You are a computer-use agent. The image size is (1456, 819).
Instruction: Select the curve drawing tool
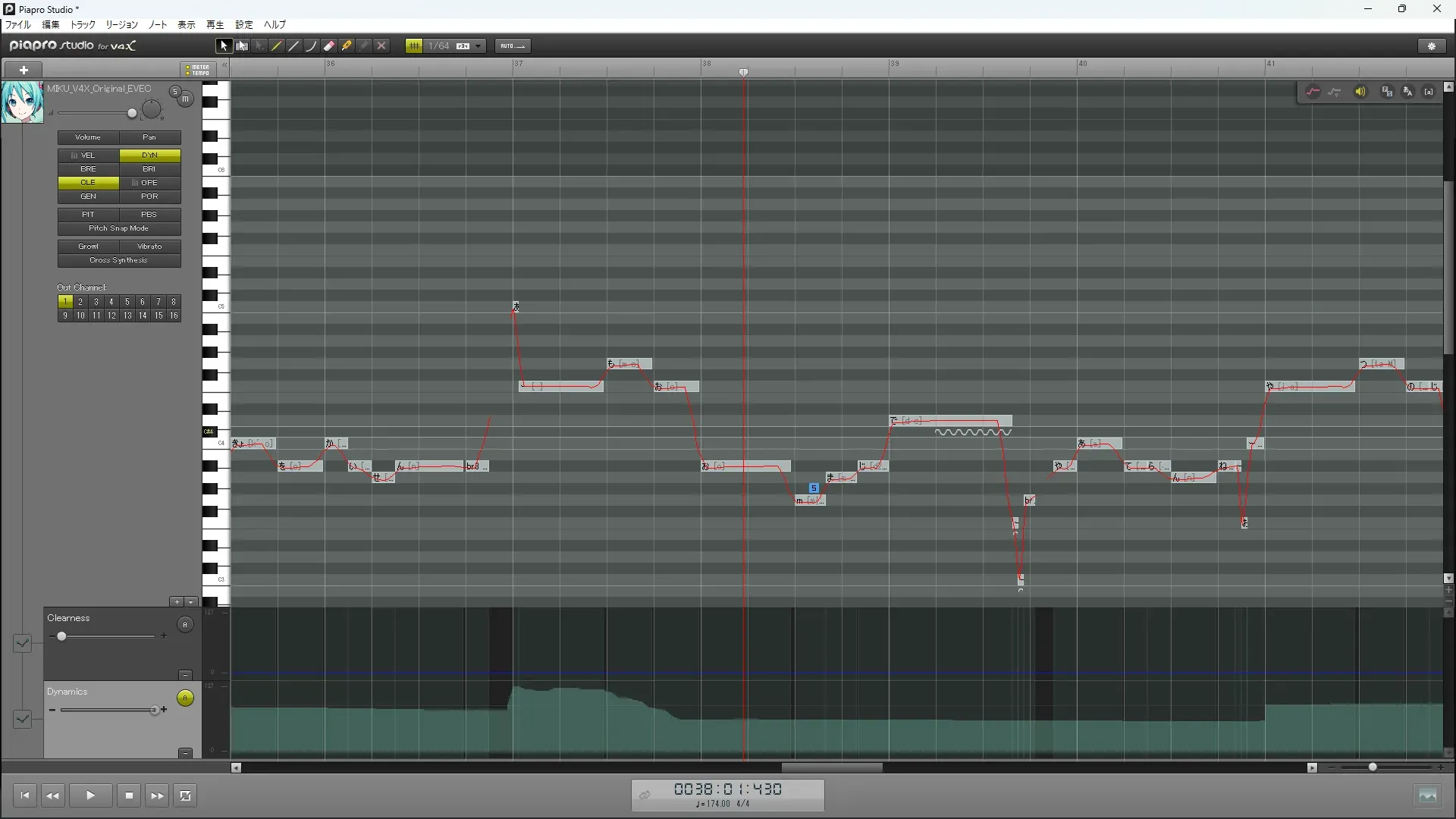coord(311,46)
